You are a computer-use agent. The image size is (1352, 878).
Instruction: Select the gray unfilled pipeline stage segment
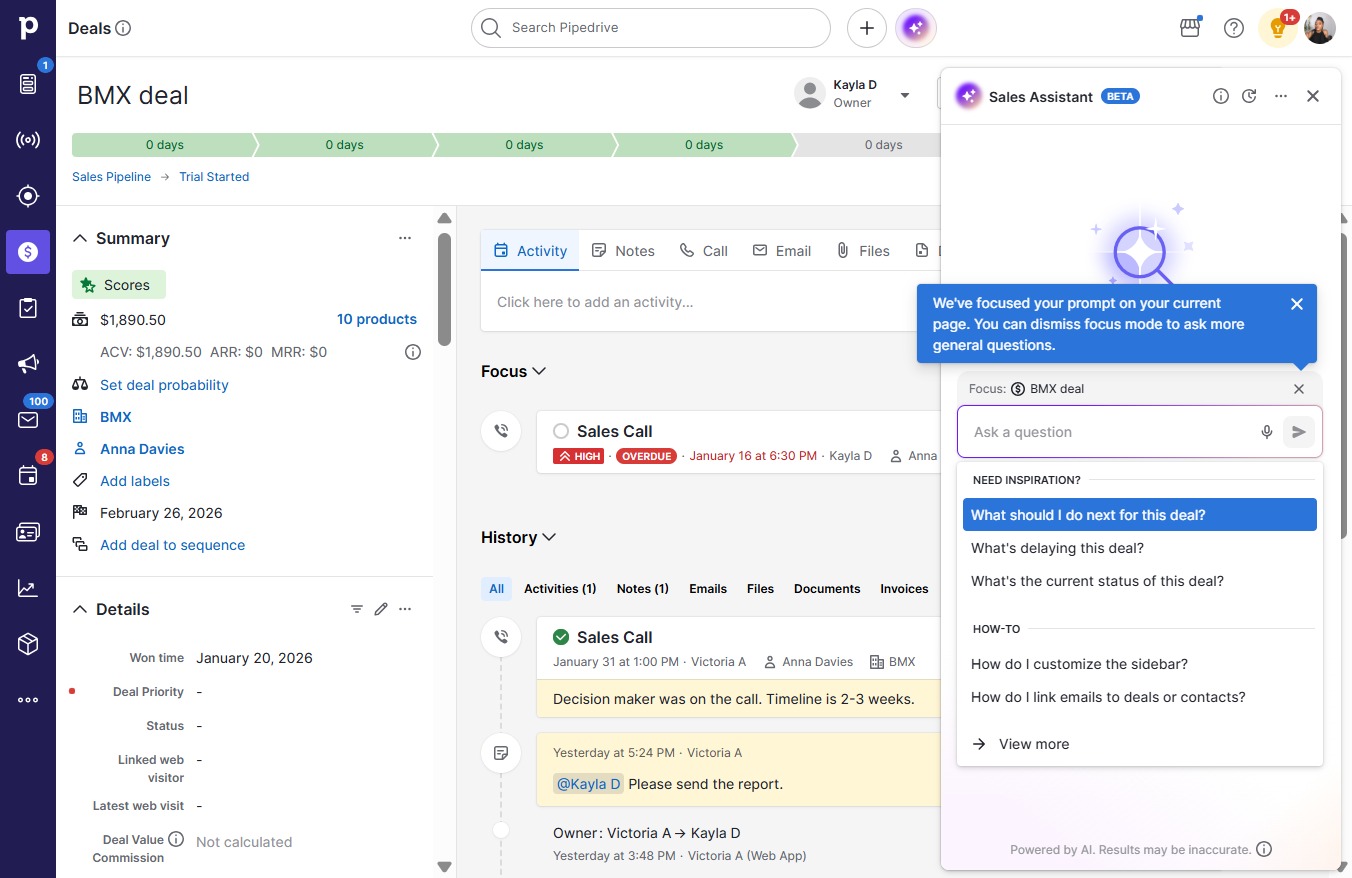[x=868, y=145]
